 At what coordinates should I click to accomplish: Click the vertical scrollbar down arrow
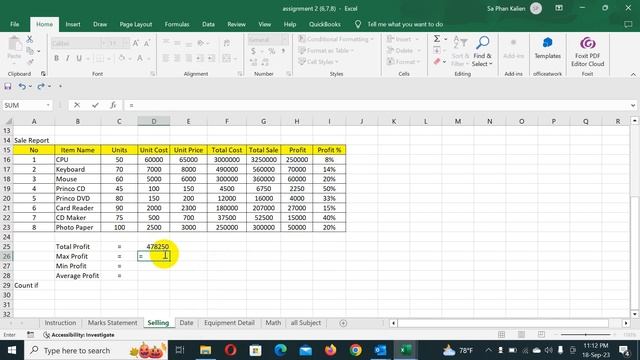(634, 314)
